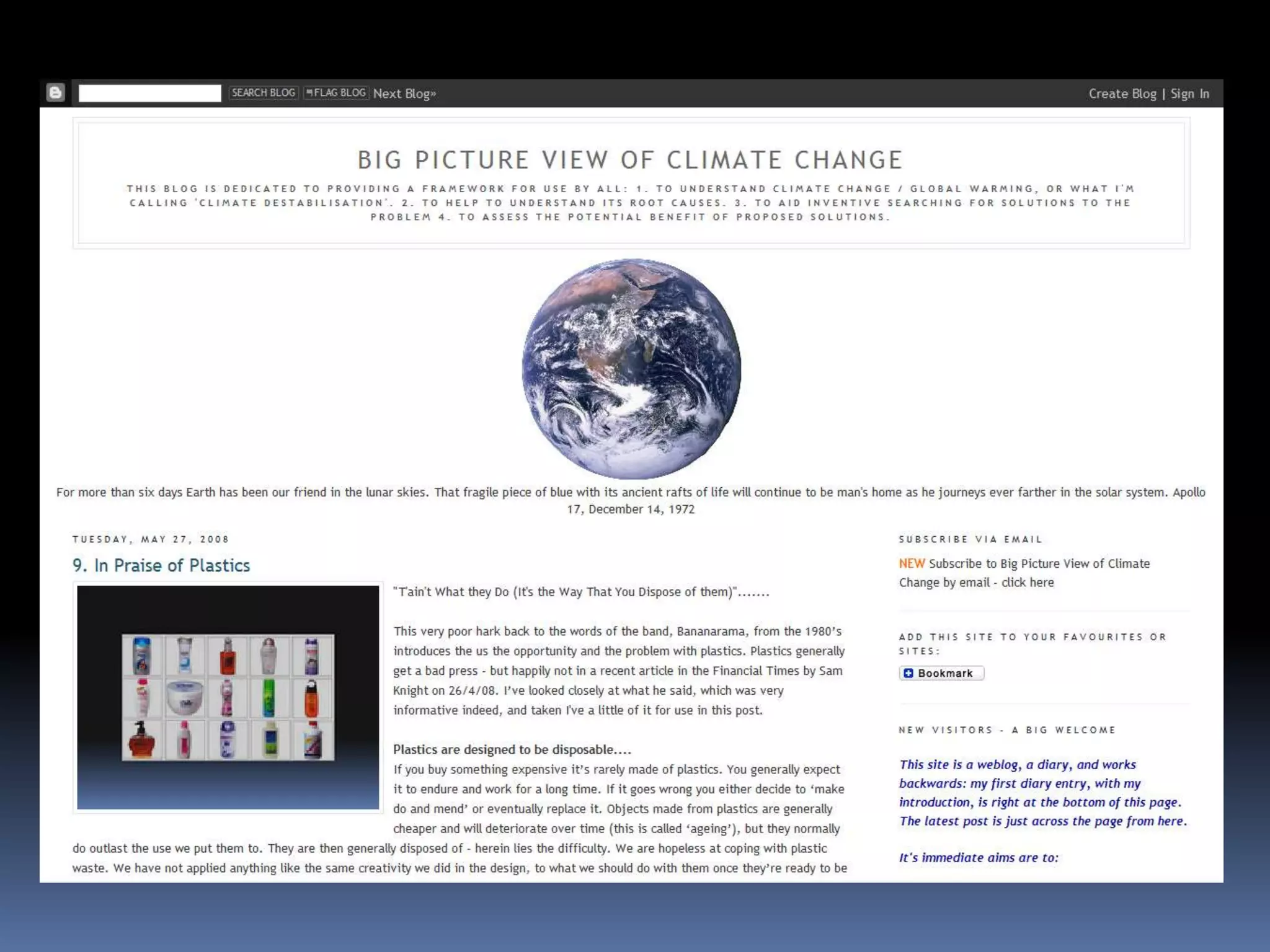1270x952 pixels.
Task: Click the blue plus icon beside Bookmark
Action: 908,673
